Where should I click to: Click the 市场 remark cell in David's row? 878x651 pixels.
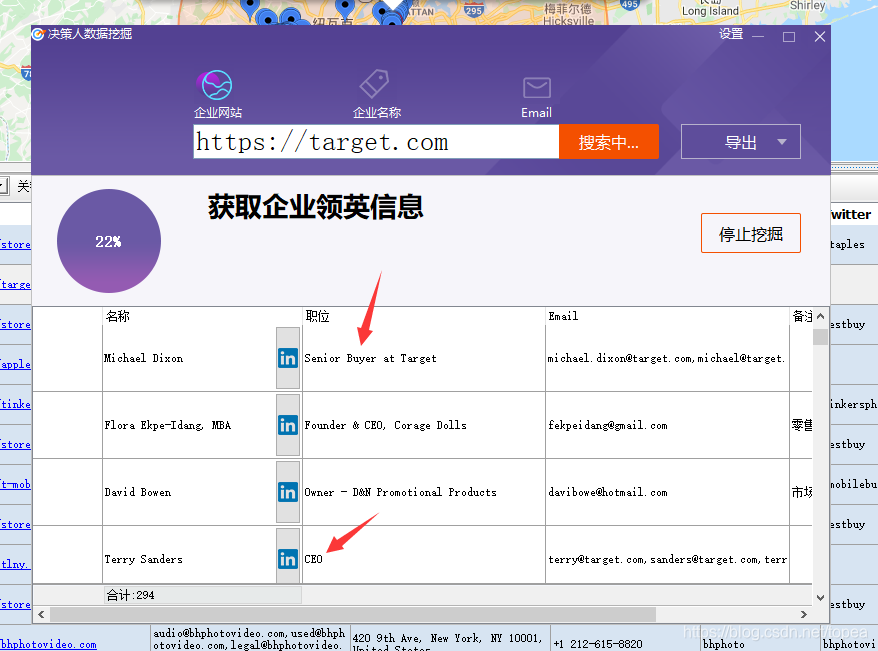tap(801, 493)
